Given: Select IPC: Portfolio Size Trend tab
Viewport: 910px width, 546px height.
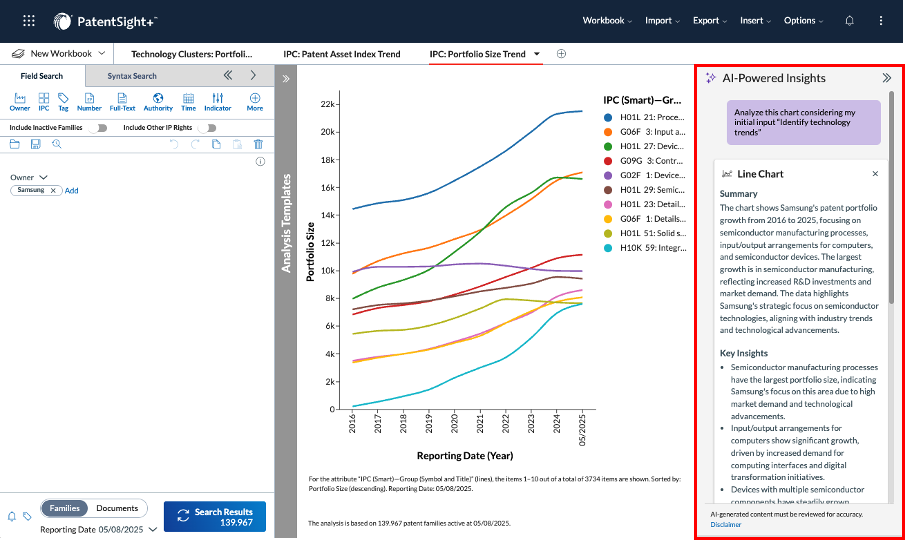Looking at the screenshot, I should tap(477, 54).
